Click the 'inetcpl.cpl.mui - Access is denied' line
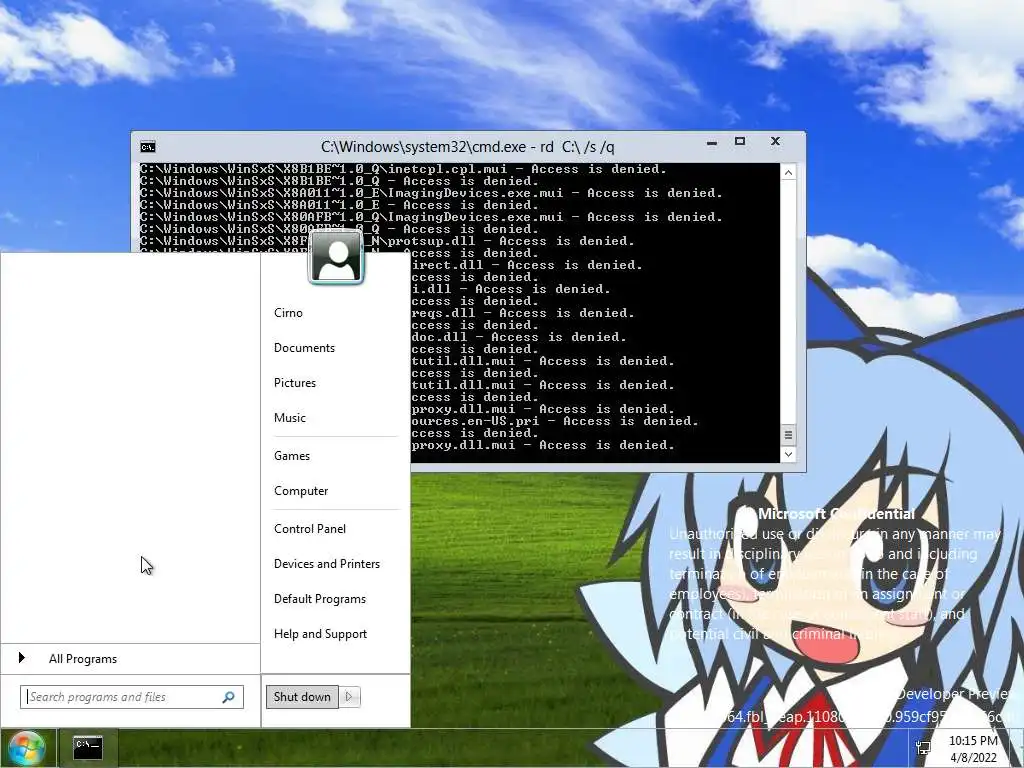This screenshot has width=1024, height=768. (403, 169)
